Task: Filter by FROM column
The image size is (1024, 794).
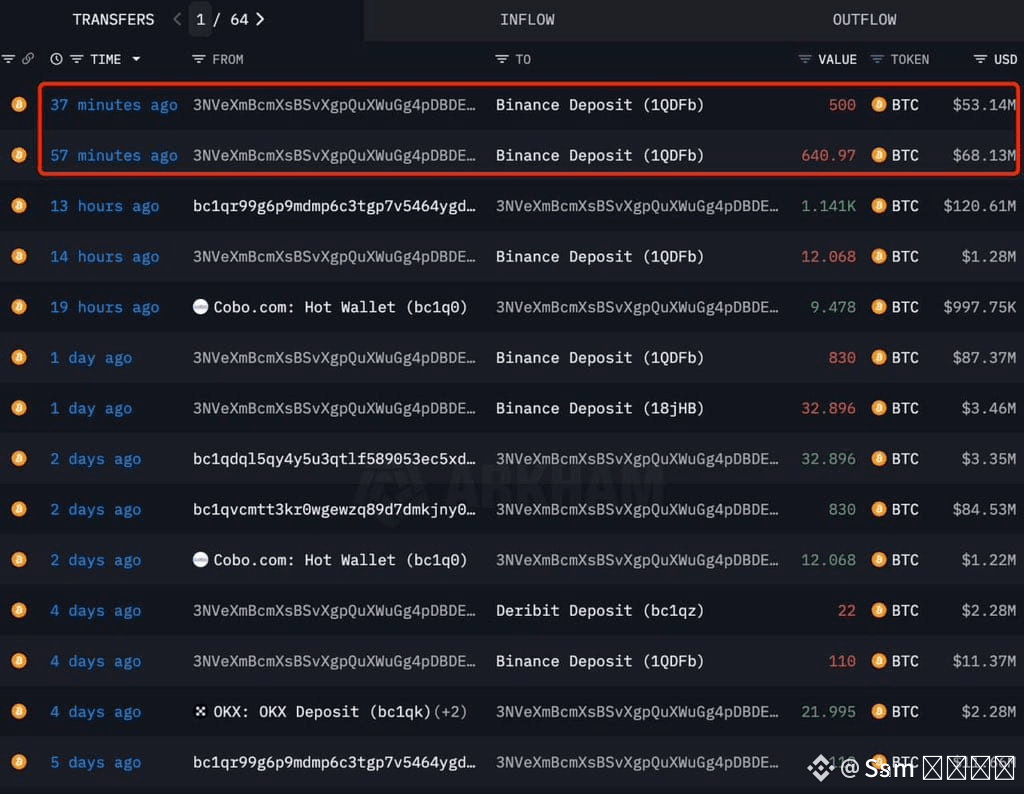Action: coord(199,59)
